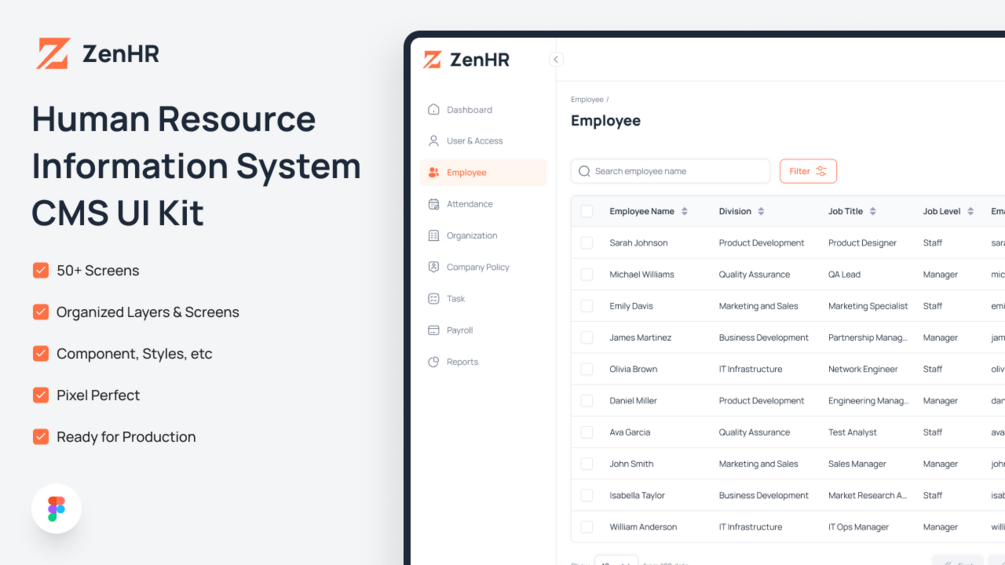This screenshot has height=565, width=1005.
Task: Click the Sales Manager cell
Action: (857, 464)
